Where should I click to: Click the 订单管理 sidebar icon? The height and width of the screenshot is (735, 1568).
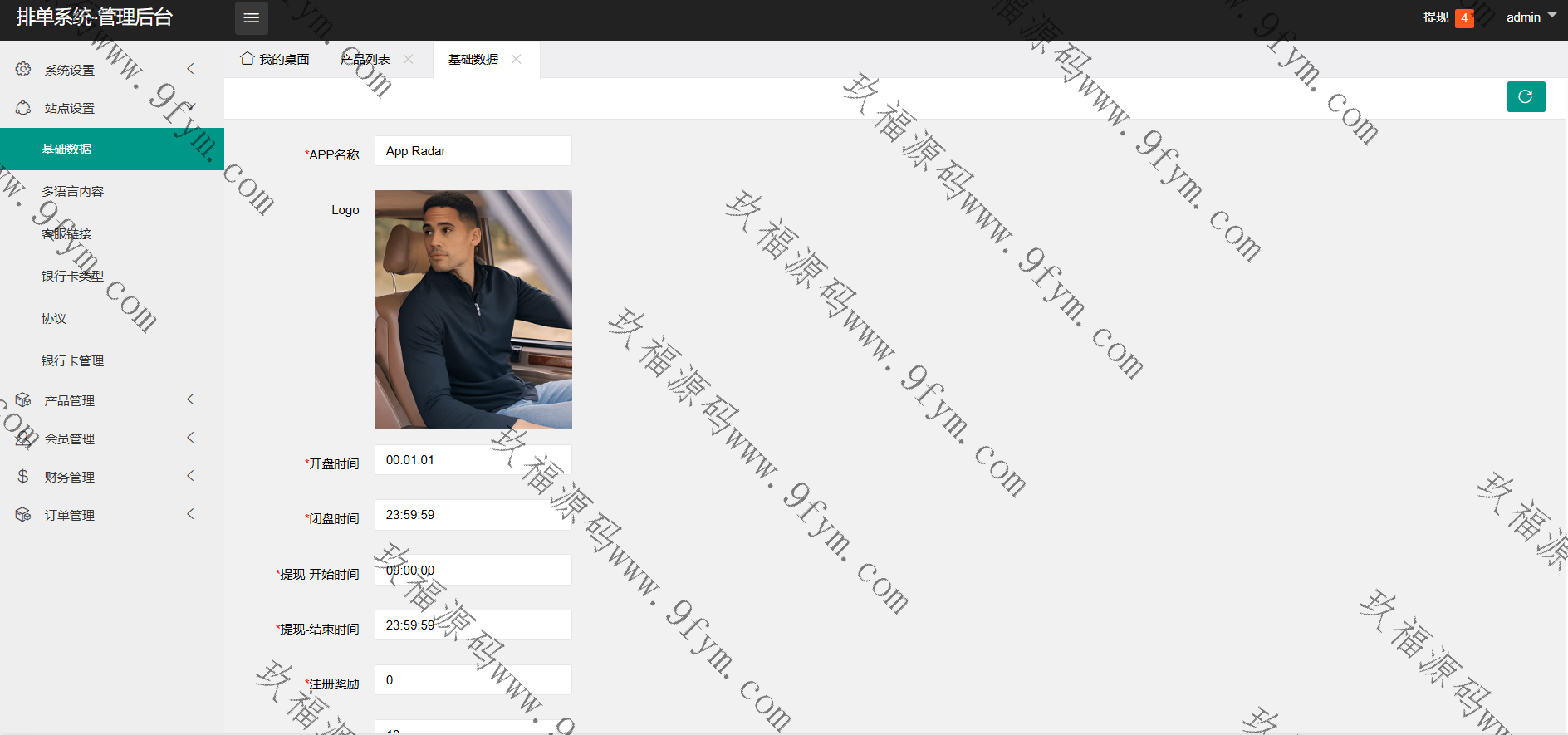coord(23,515)
